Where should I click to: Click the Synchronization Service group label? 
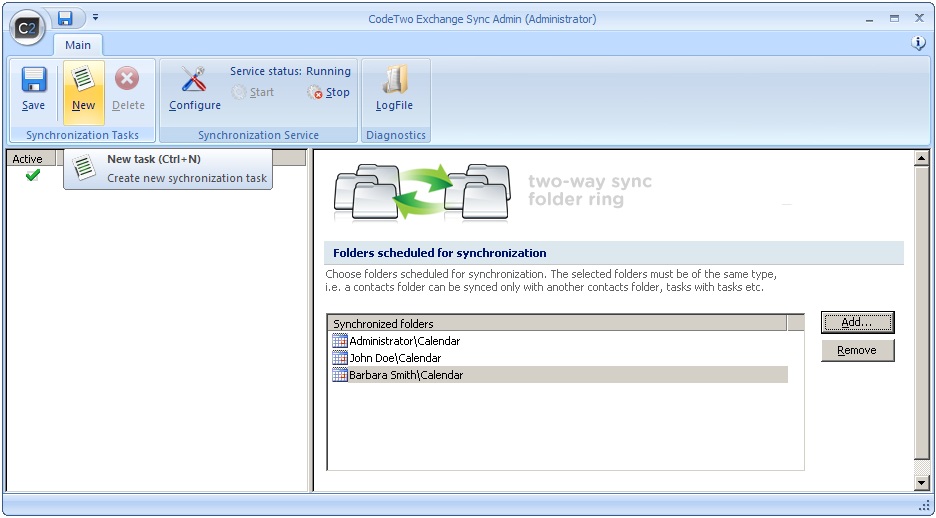click(258, 135)
